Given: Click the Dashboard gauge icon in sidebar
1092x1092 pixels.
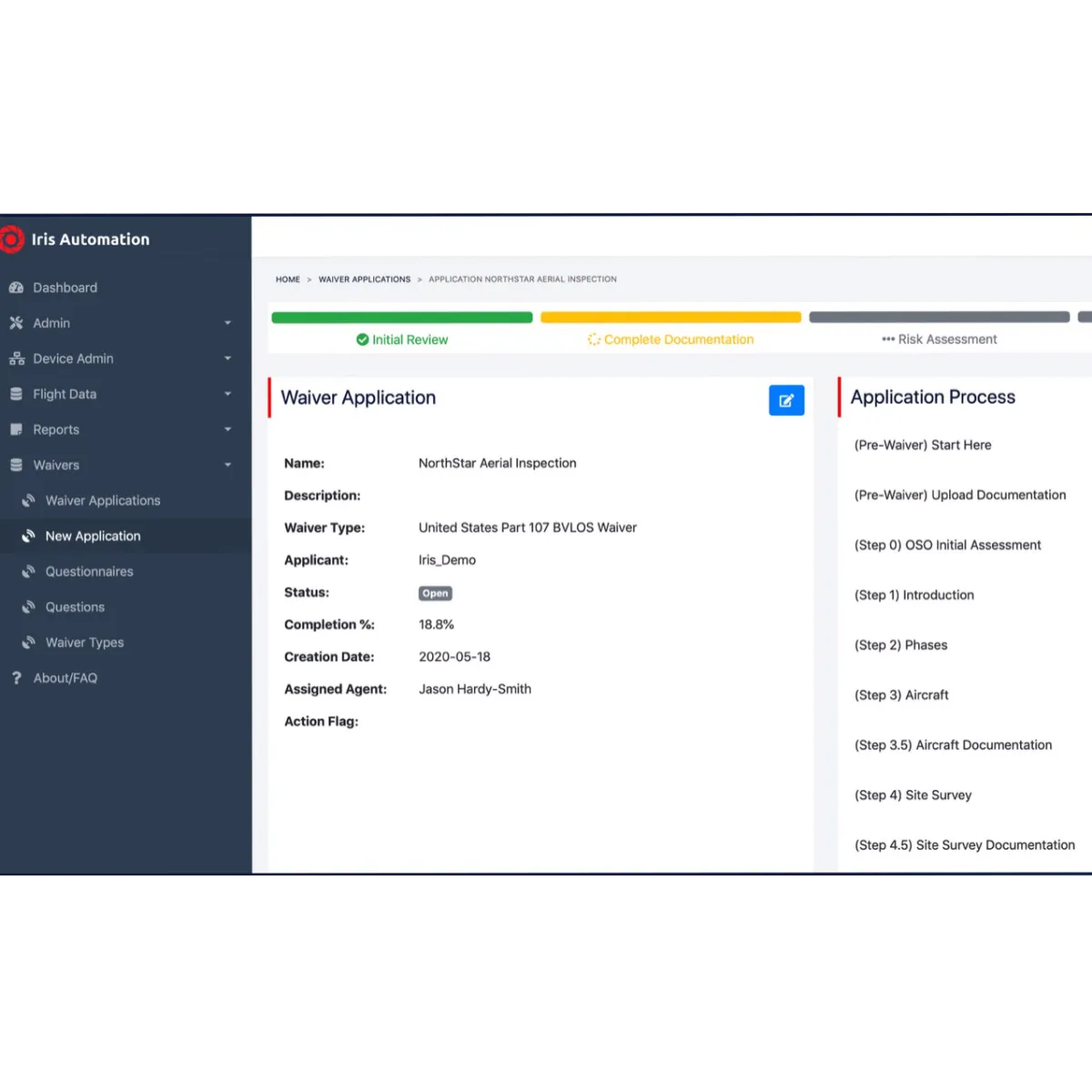Looking at the screenshot, I should 16,288.
